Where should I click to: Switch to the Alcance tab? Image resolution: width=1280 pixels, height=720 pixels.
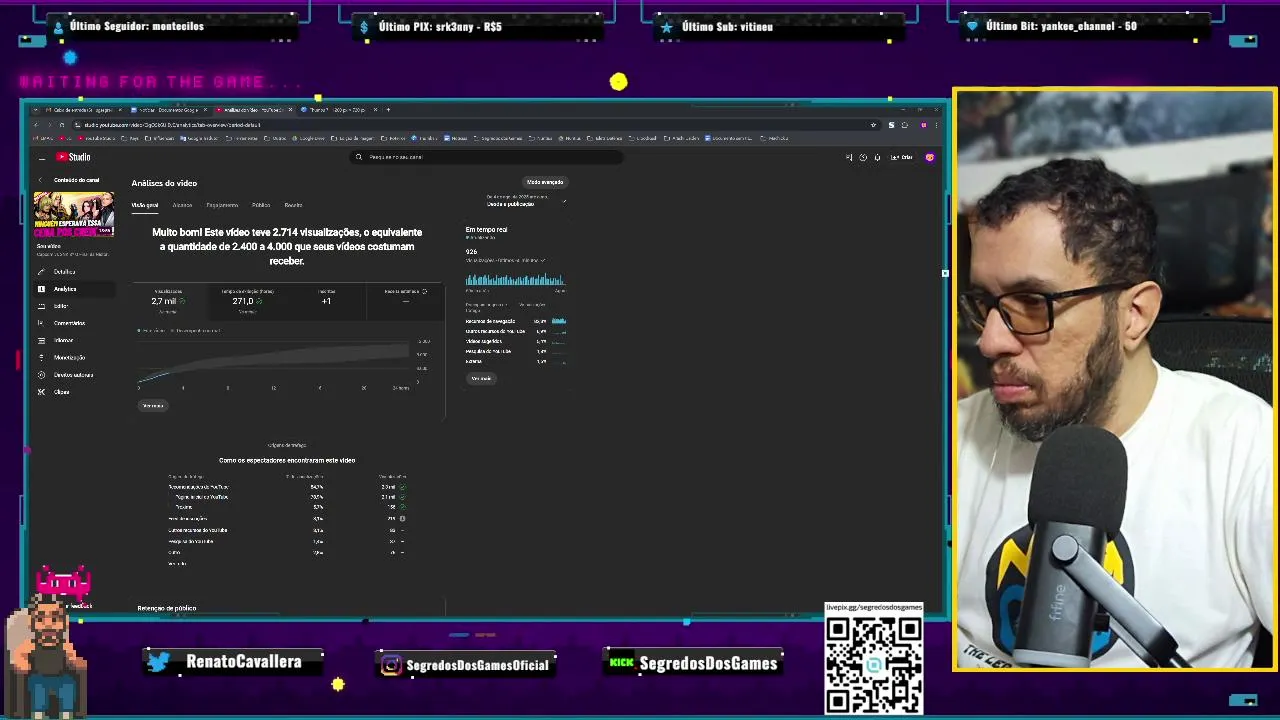coord(182,205)
